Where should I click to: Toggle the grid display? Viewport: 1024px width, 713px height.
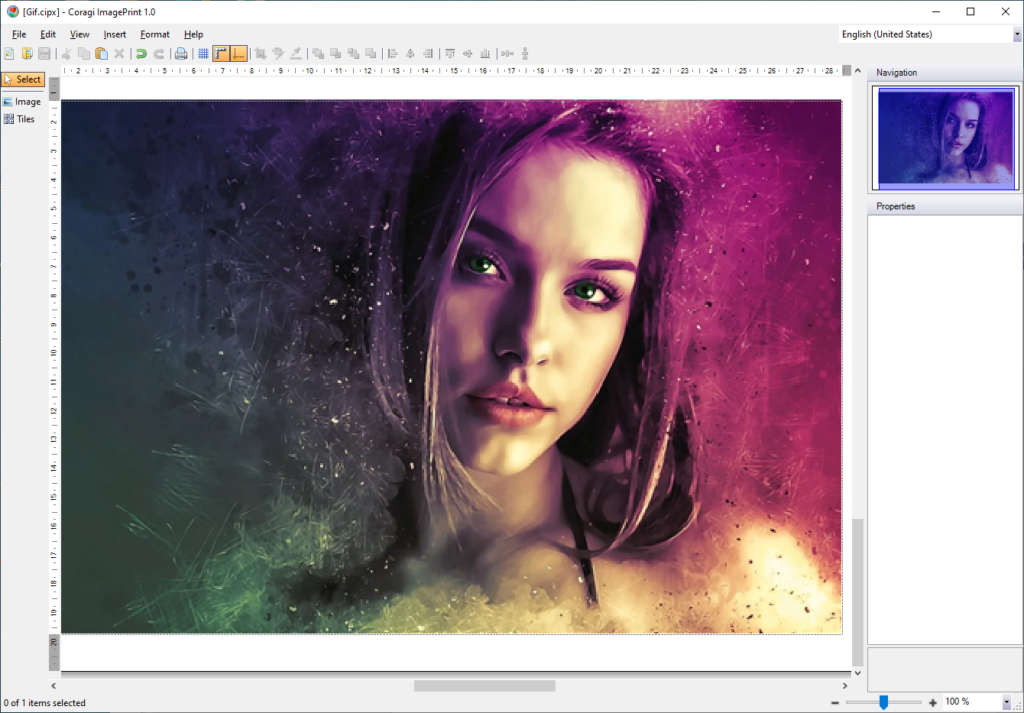click(x=204, y=53)
